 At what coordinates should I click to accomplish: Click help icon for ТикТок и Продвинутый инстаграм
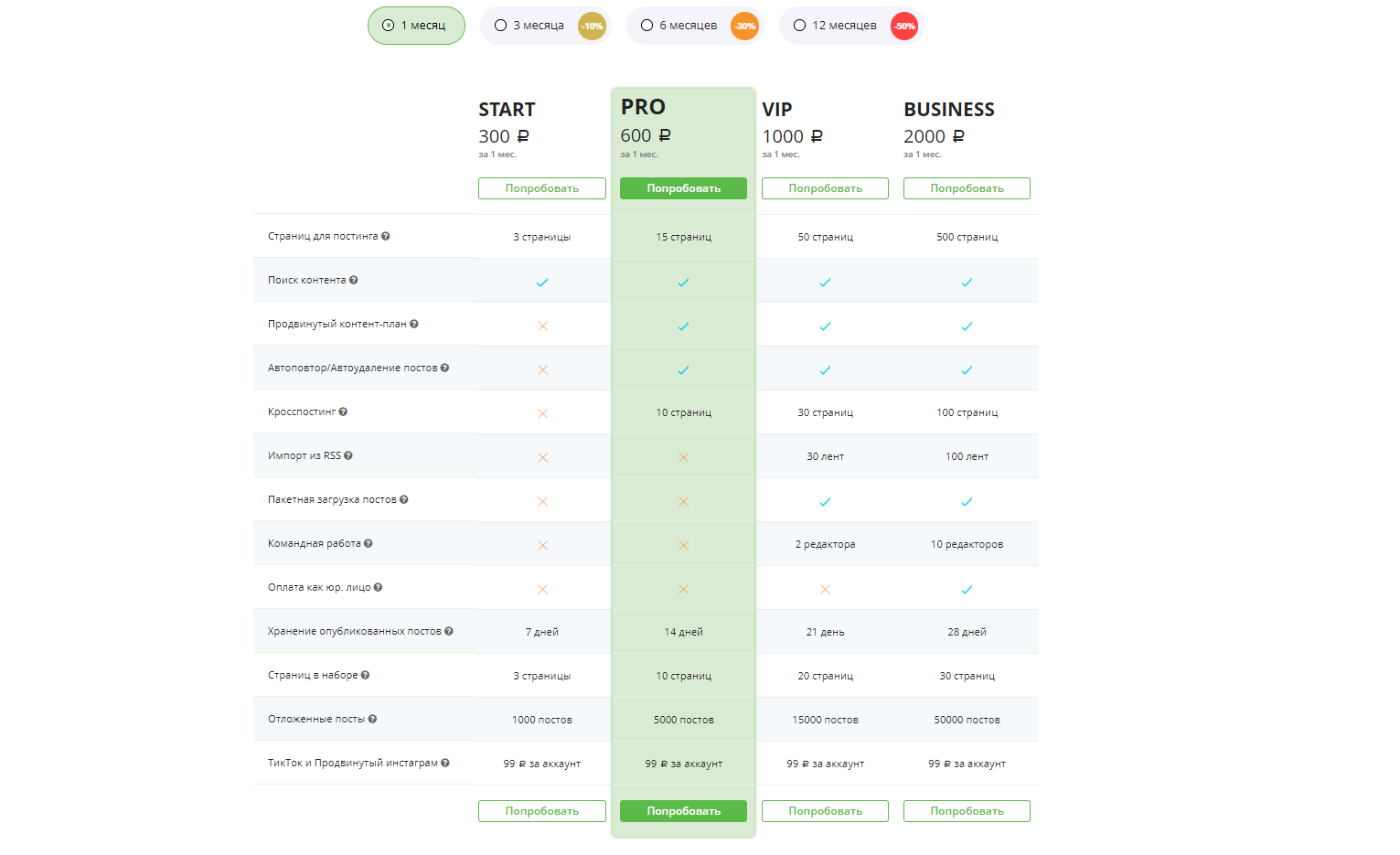[x=445, y=763]
